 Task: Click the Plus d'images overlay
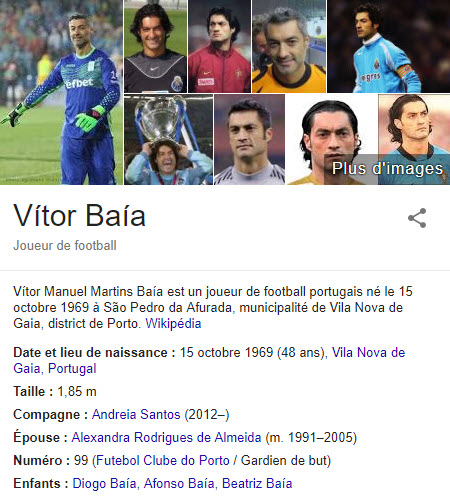(387, 169)
